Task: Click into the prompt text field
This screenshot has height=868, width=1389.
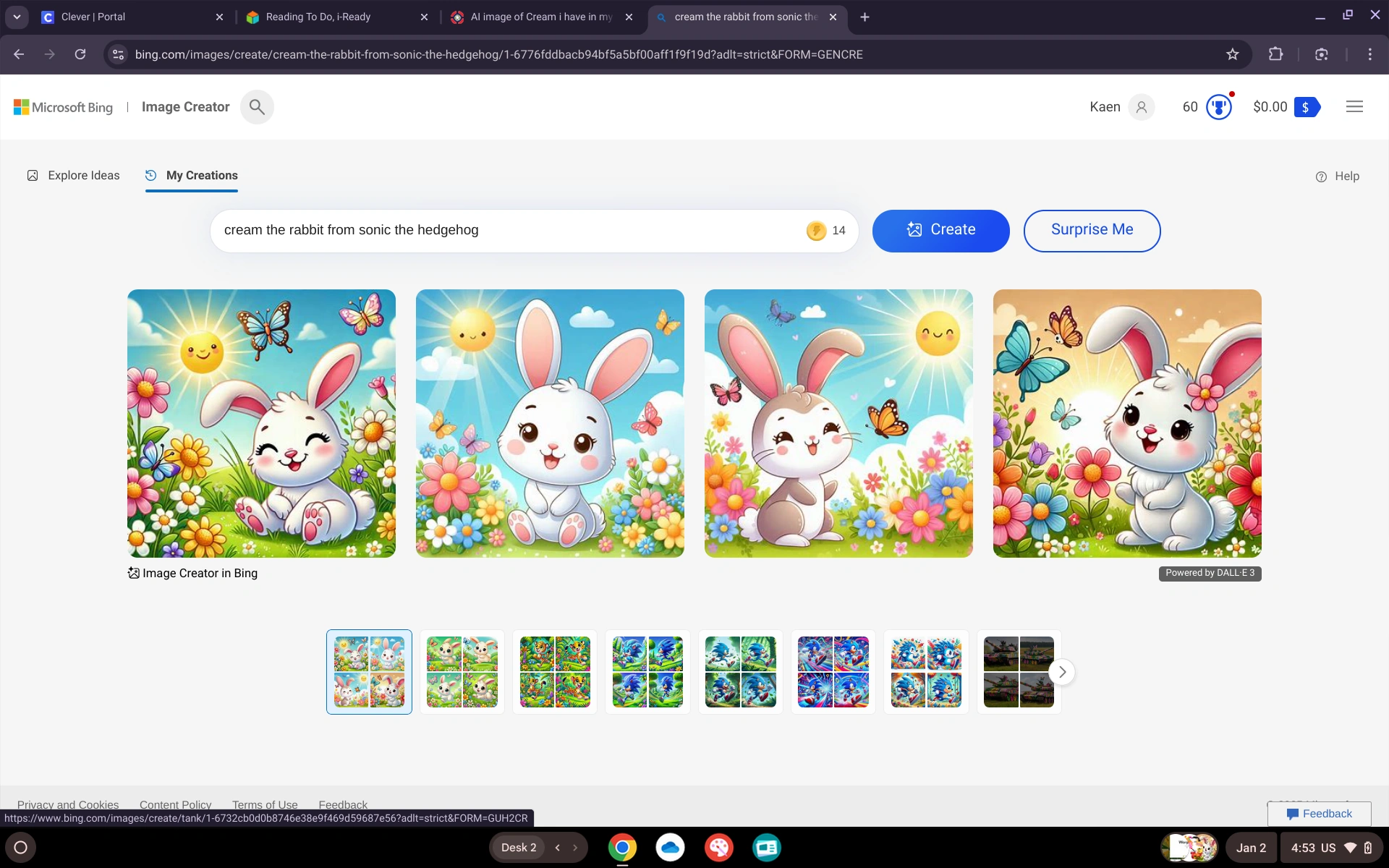Action: (506, 231)
